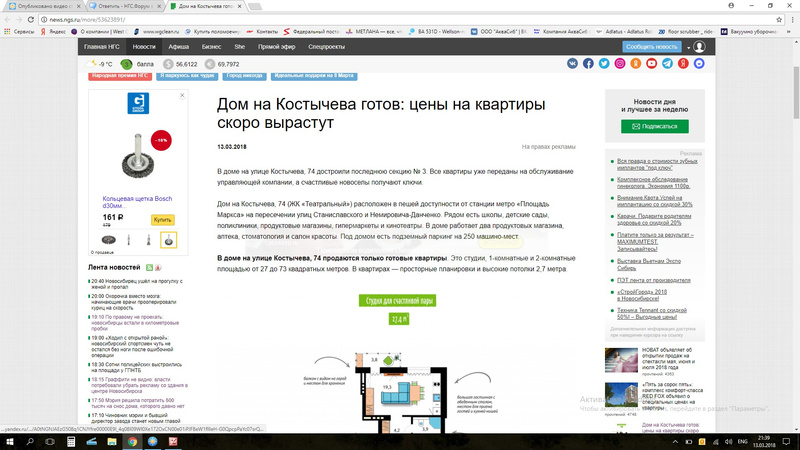Open ad link ПЭТ лента от производителя

[x=654, y=280]
